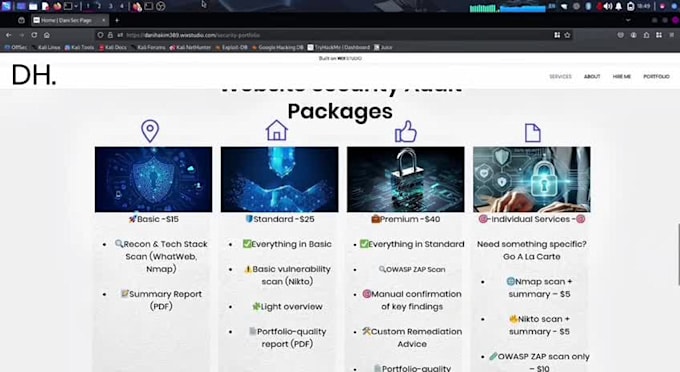Open the Individual Services lock image
The width and height of the screenshot is (680, 372).
coord(532,179)
